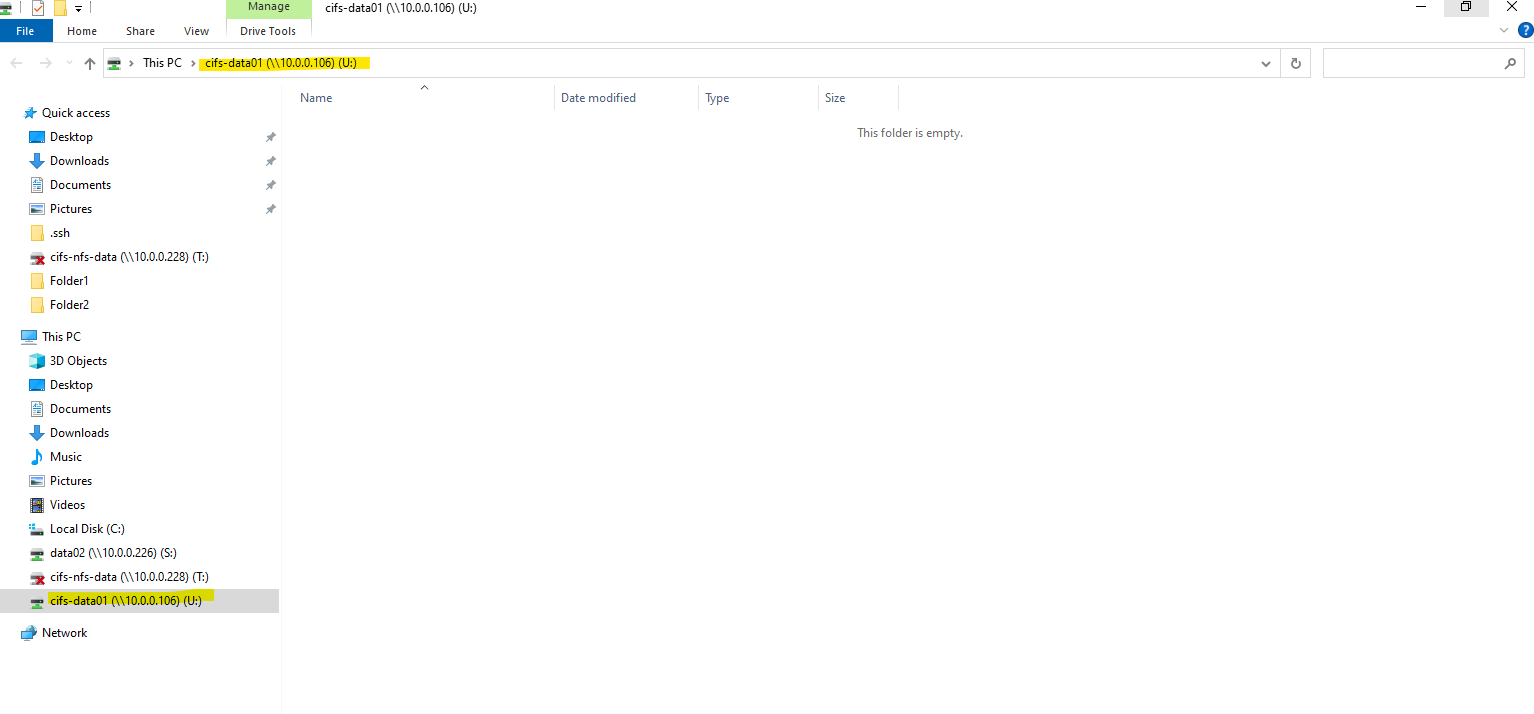Viewport: 1534px width, 714px height.
Task: Open Folder2 in Quick access
Action: (69, 305)
